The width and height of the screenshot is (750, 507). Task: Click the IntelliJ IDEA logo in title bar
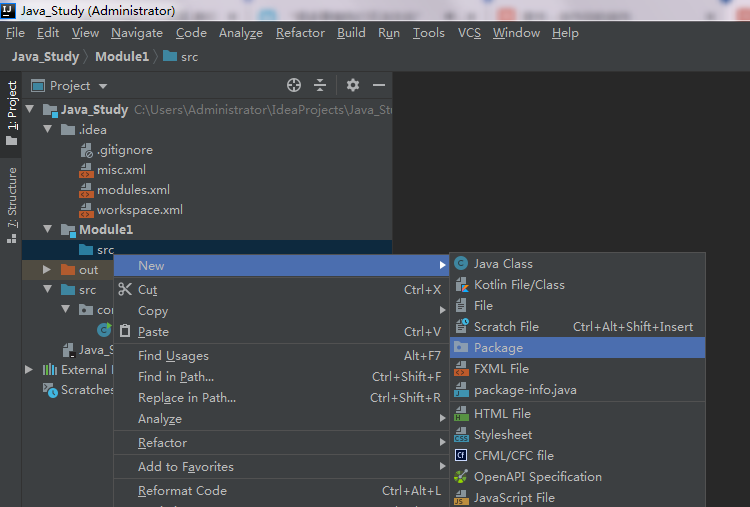[8, 10]
